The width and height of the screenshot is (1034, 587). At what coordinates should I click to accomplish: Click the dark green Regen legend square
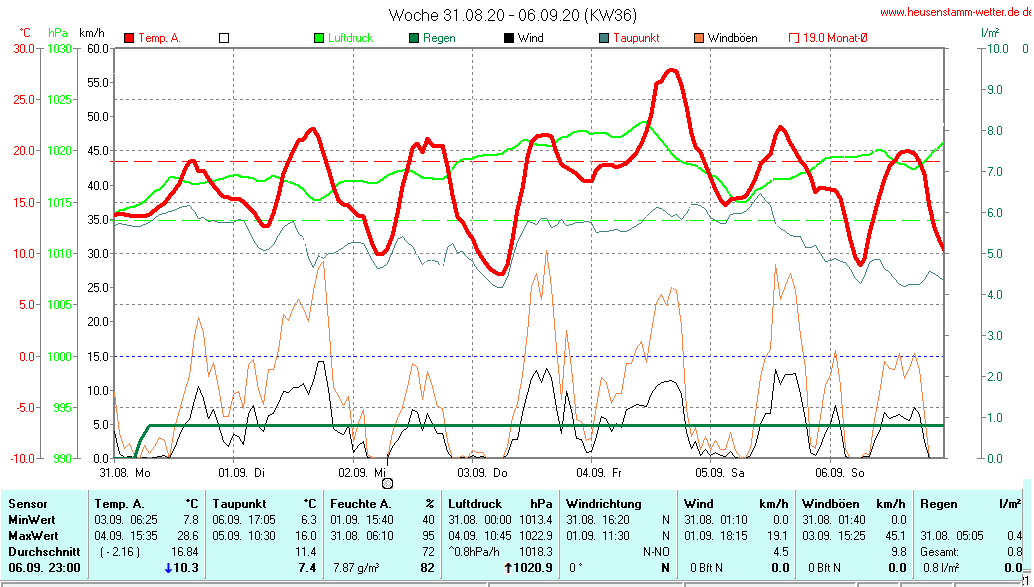click(415, 38)
